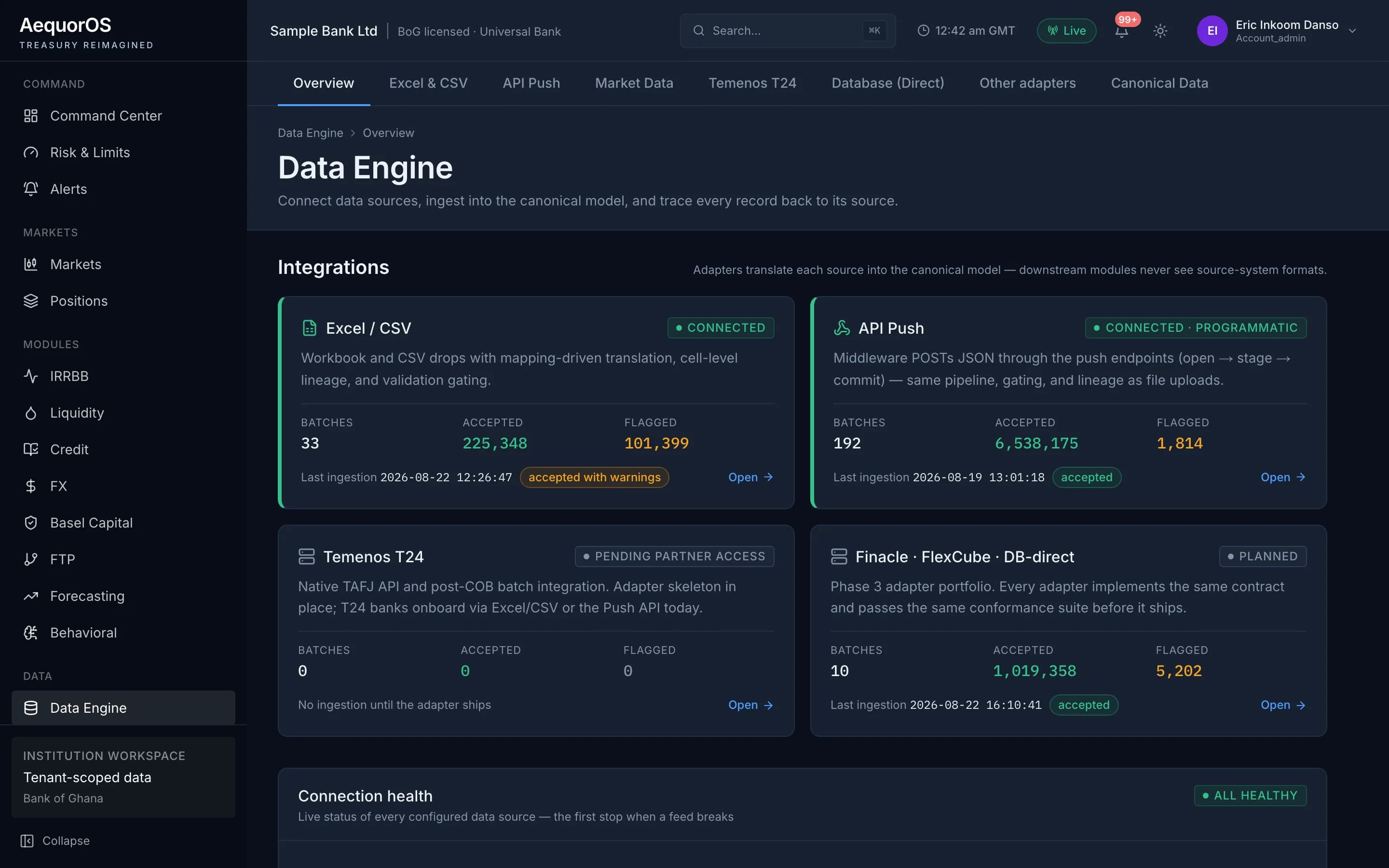1389x868 pixels.
Task: Open Alerts bell in sidebar
Action: [x=30, y=189]
